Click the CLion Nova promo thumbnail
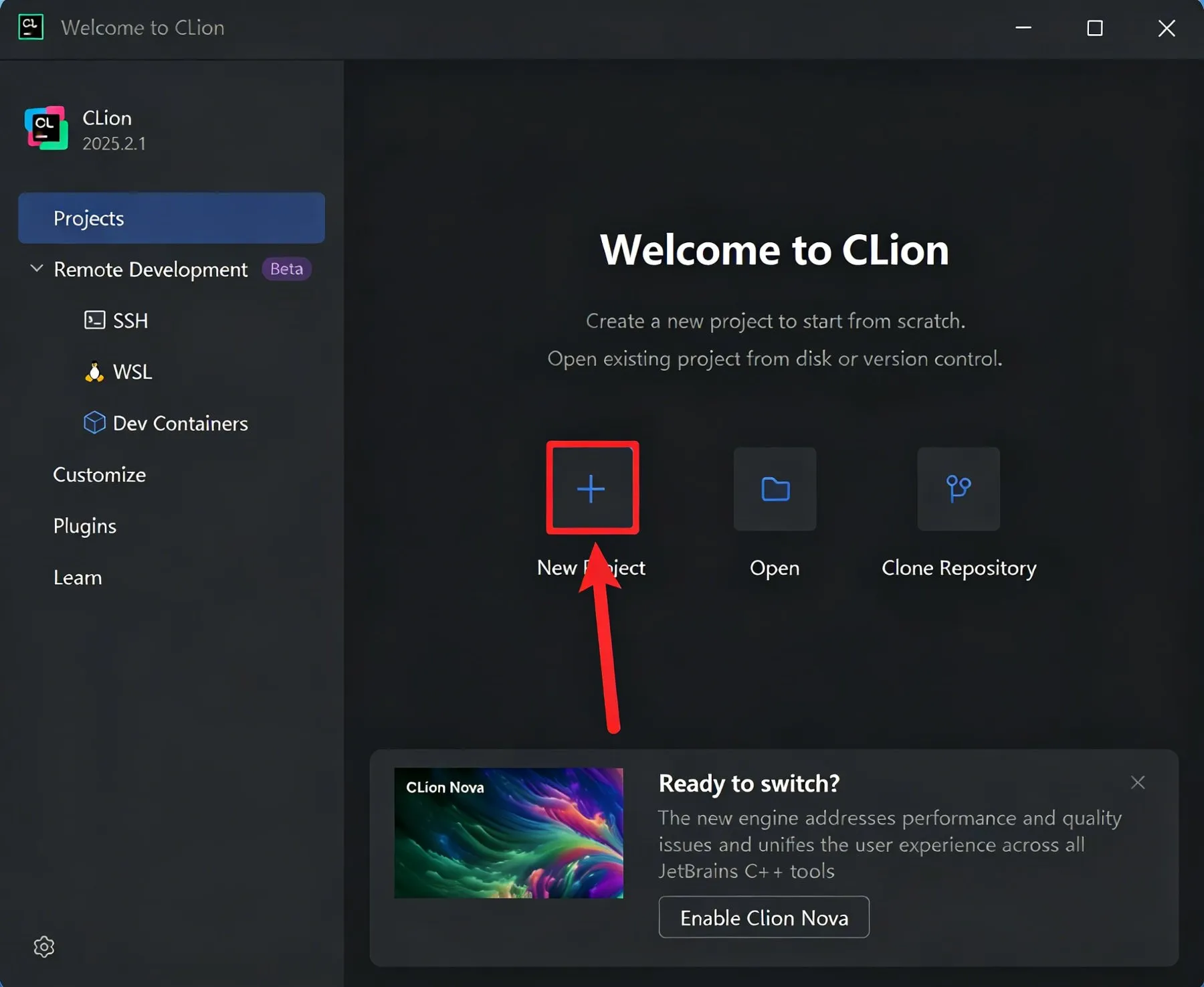The width and height of the screenshot is (1204, 987). (508, 833)
